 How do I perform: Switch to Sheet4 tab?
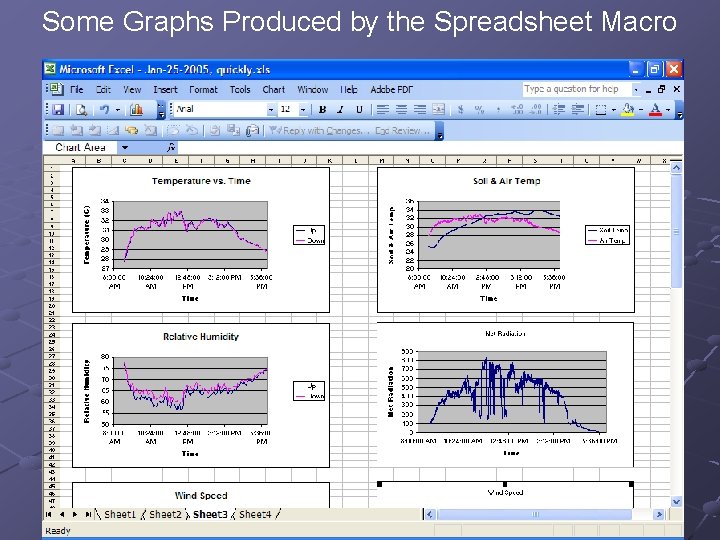coord(255,514)
